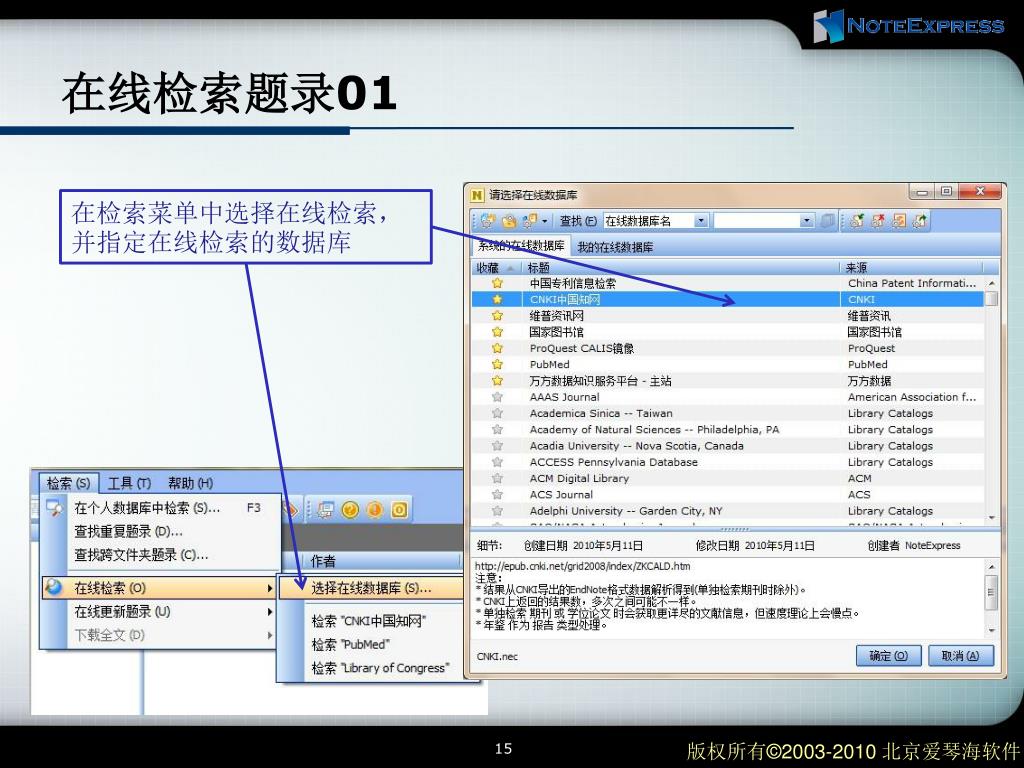Toggle favorite star for ProQuest CALIS镜像
The height and width of the screenshot is (768, 1024).
point(498,348)
